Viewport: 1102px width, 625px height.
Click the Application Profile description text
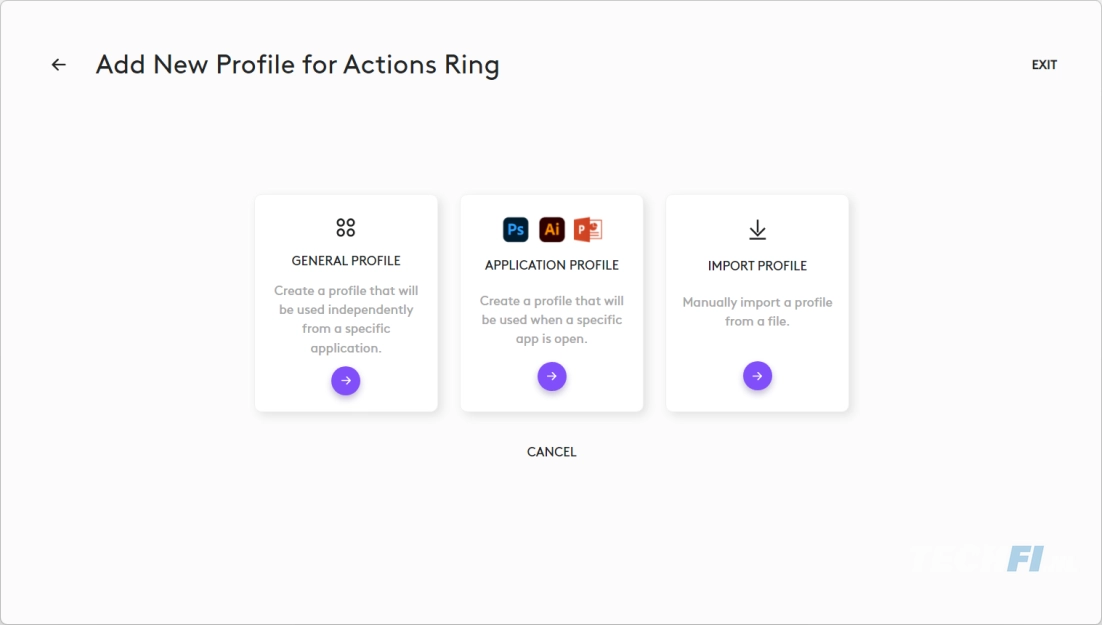click(x=552, y=320)
